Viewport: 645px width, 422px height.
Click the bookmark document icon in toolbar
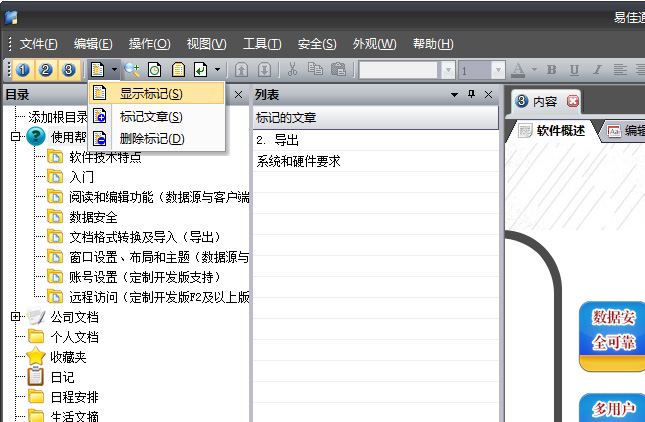[98, 70]
